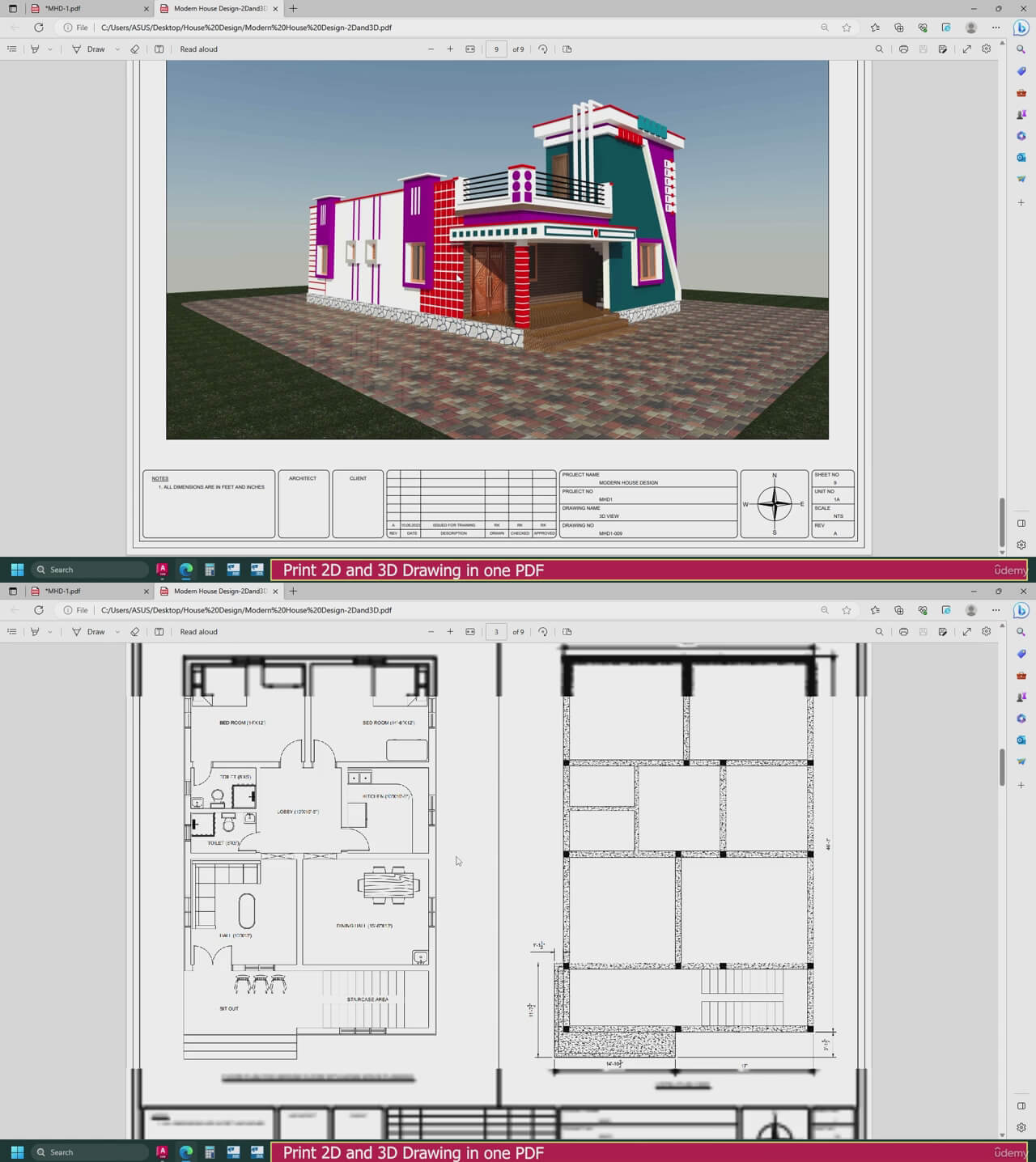1036x1162 pixels.
Task: Open Bing chat icon in page 9 window
Action: [1021, 28]
